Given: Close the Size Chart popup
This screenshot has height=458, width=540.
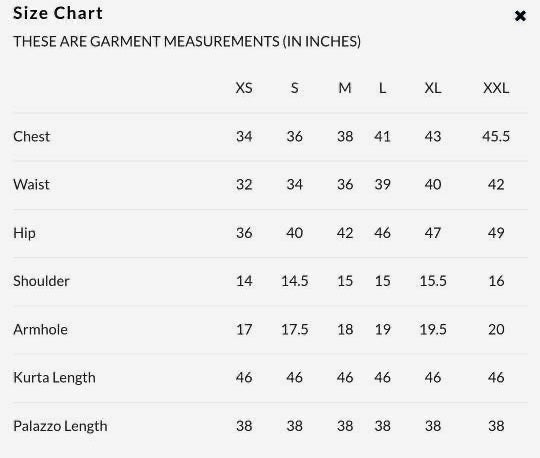Looking at the screenshot, I should [x=520, y=16].
